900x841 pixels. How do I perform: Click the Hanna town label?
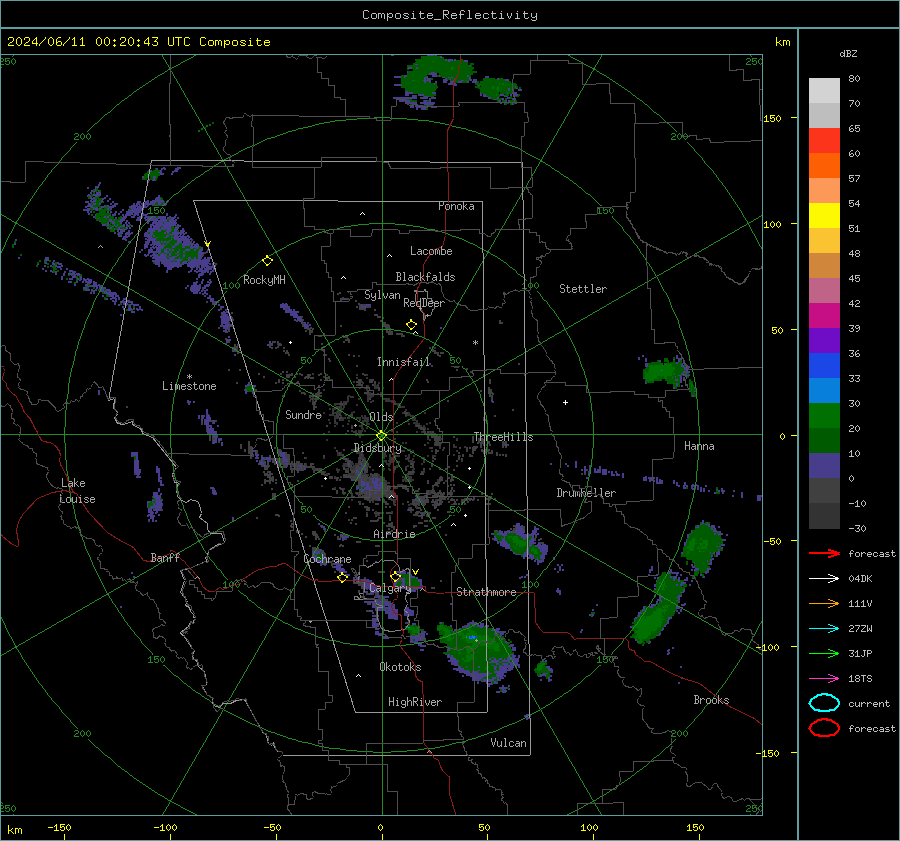tap(699, 446)
